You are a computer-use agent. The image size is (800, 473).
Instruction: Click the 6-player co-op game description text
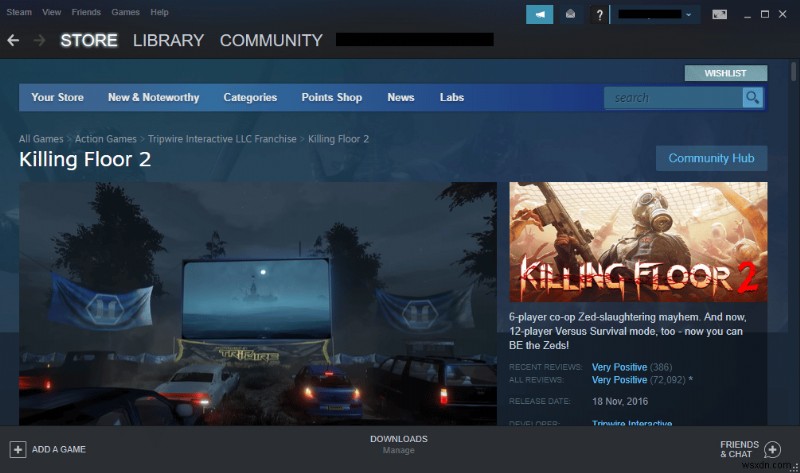pos(628,331)
